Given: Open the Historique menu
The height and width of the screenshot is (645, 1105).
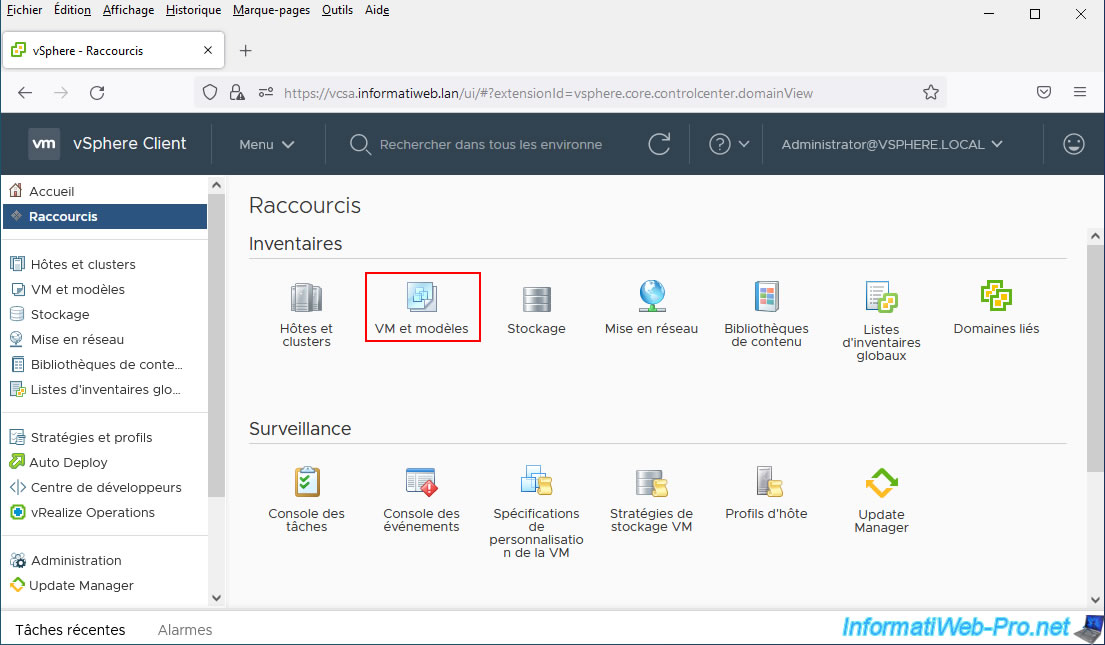Looking at the screenshot, I should pos(193,10).
